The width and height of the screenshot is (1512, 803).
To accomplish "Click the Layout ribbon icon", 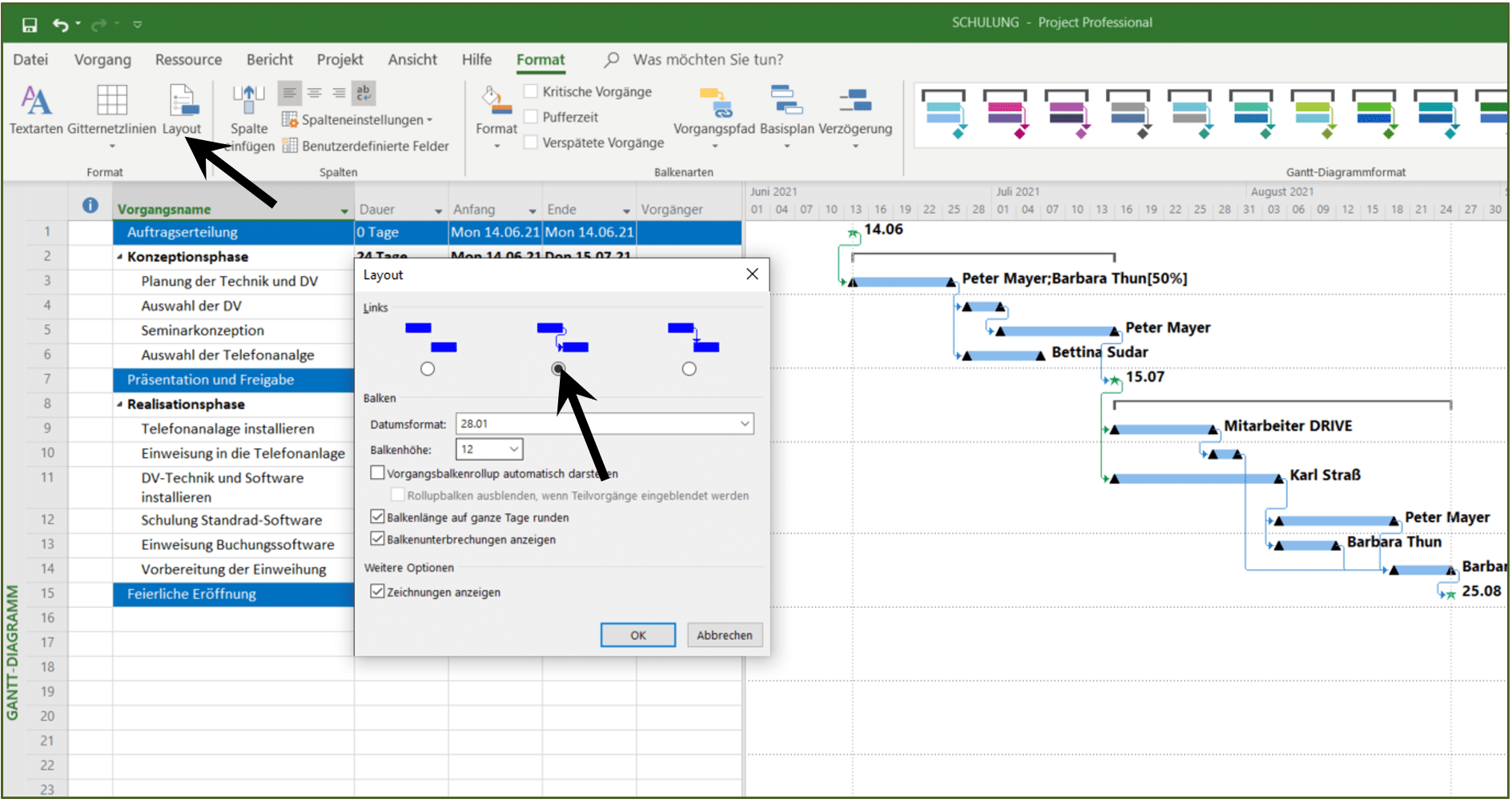I will pos(183,101).
